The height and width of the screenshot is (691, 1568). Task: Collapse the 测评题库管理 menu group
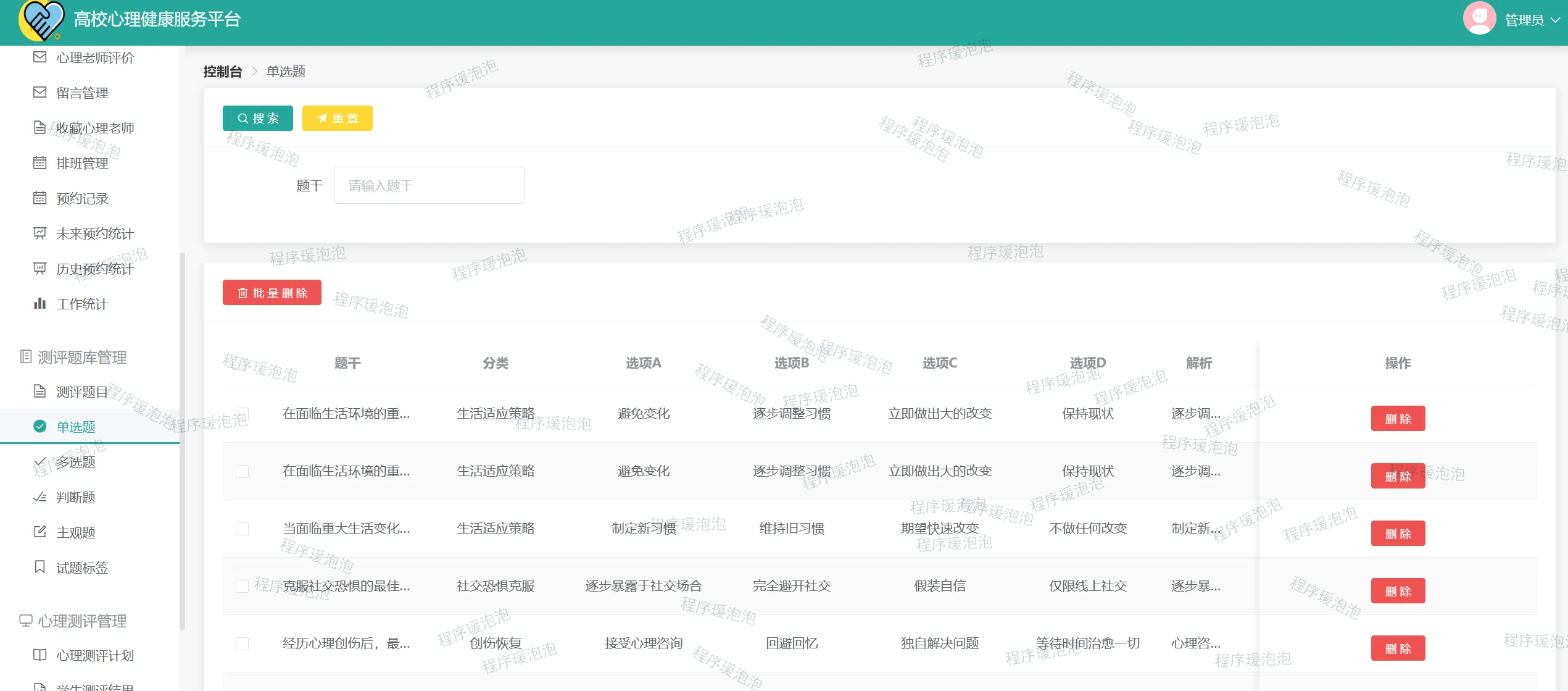point(82,357)
